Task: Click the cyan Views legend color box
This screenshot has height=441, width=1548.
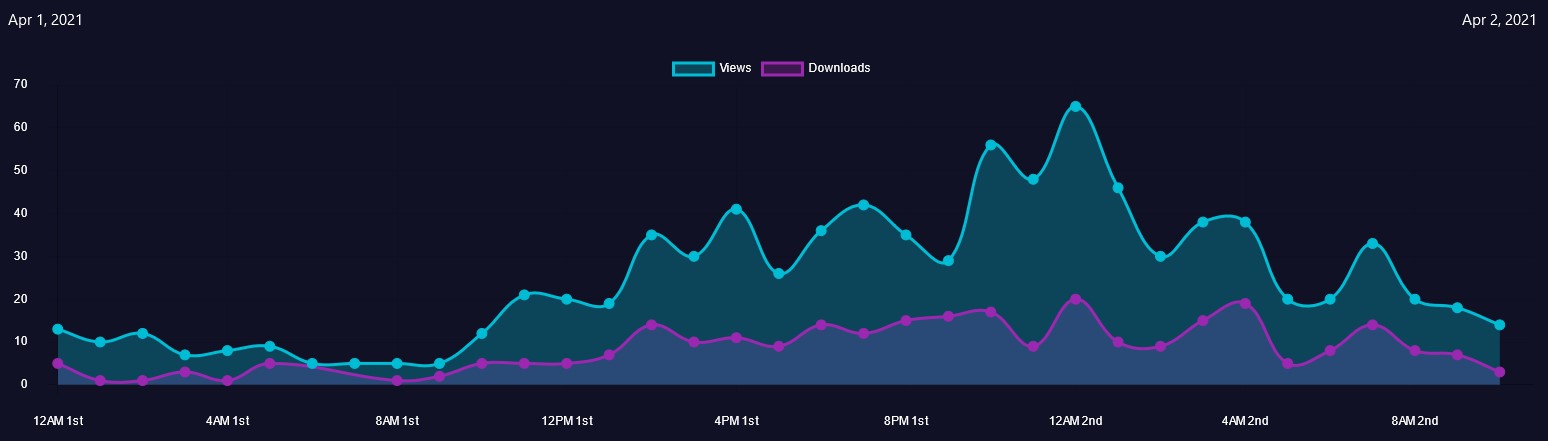Action: click(692, 68)
